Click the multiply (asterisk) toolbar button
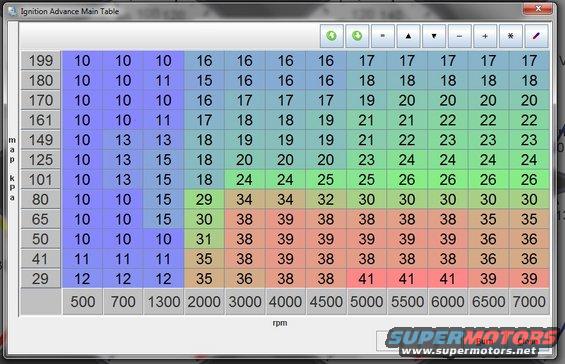The height and width of the screenshot is (364, 565). [x=511, y=36]
